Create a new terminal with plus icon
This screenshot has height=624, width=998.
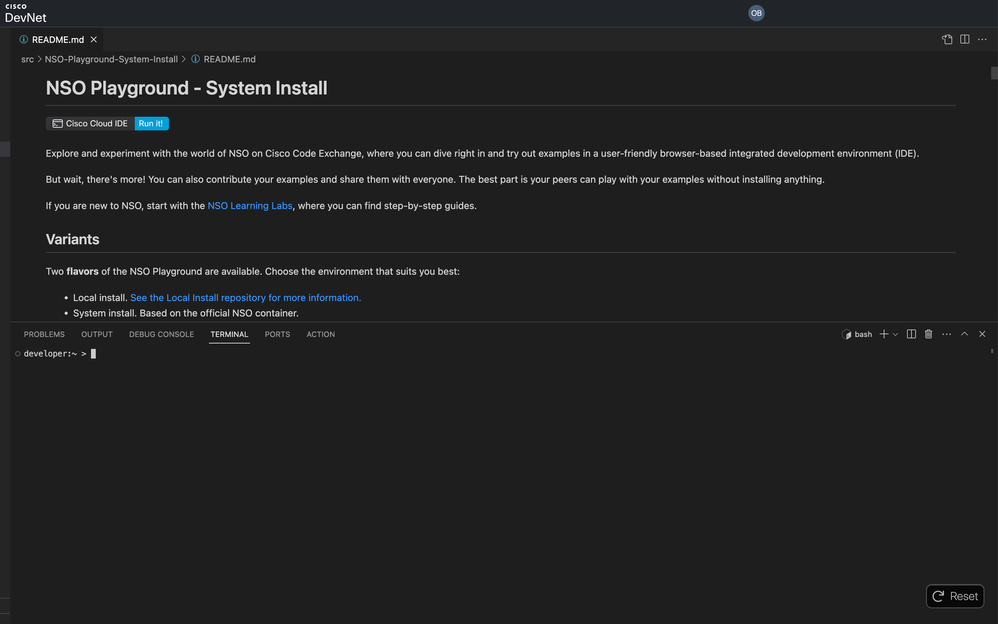pyautogui.click(x=883, y=334)
